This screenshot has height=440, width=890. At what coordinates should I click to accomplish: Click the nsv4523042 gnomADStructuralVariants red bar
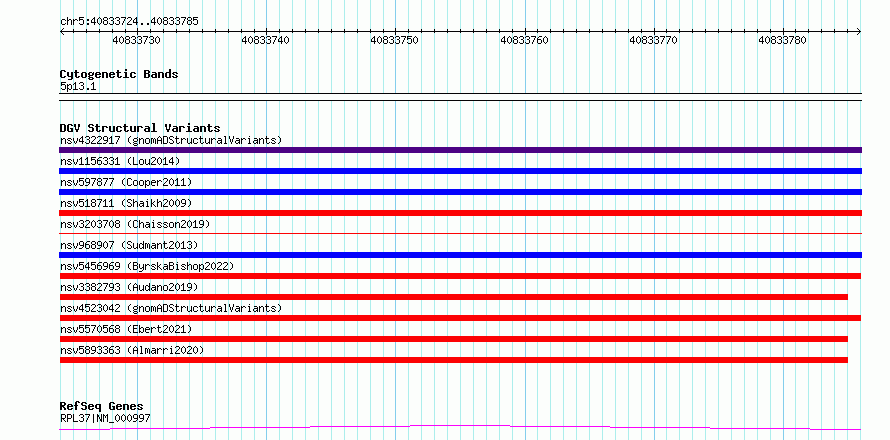(x=460, y=318)
